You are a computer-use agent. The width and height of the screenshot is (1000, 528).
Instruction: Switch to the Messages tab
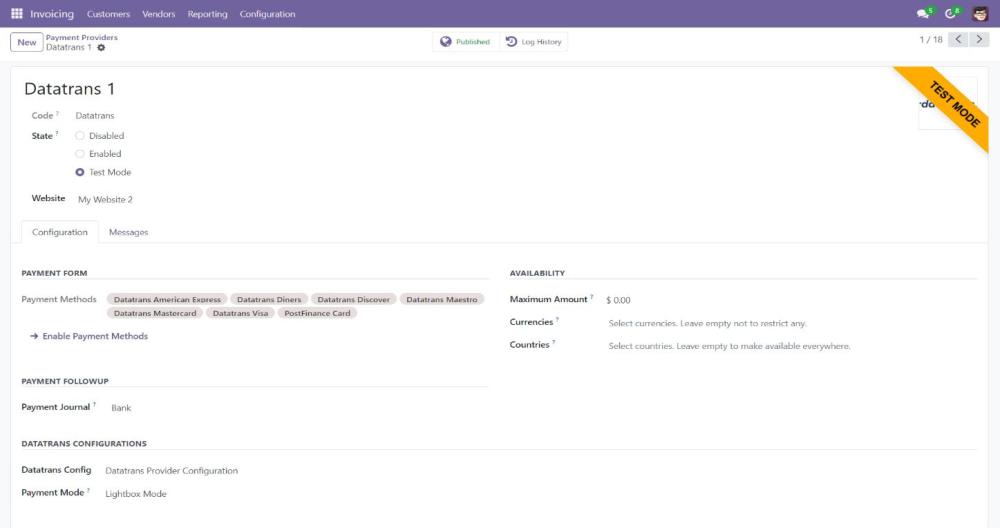(128, 232)
